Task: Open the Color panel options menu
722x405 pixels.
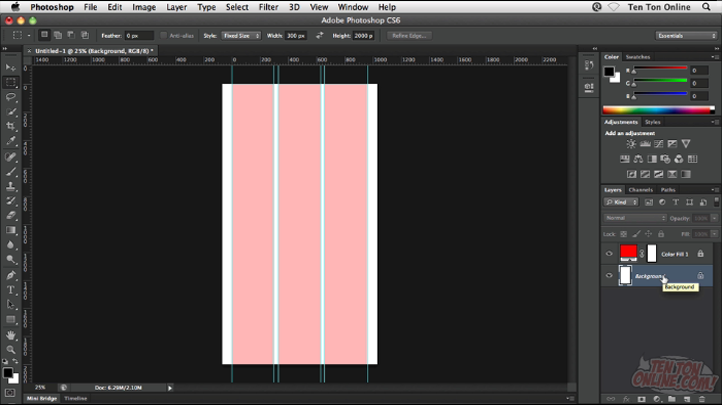Action: [x=715, y=57]
